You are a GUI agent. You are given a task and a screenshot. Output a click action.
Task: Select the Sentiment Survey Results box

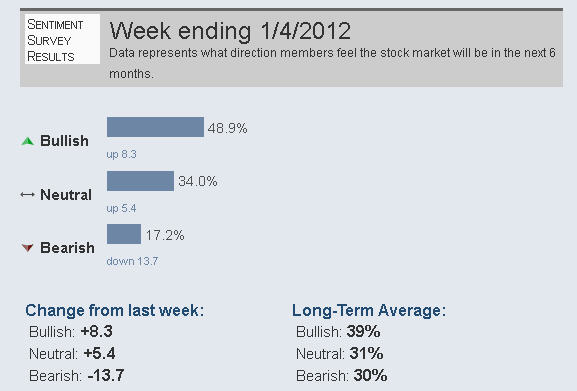coord(62,39)
